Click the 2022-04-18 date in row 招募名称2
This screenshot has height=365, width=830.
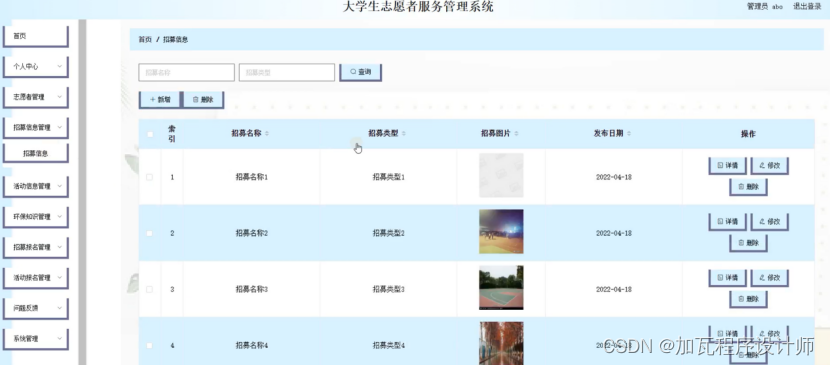(x=614, y=233)
